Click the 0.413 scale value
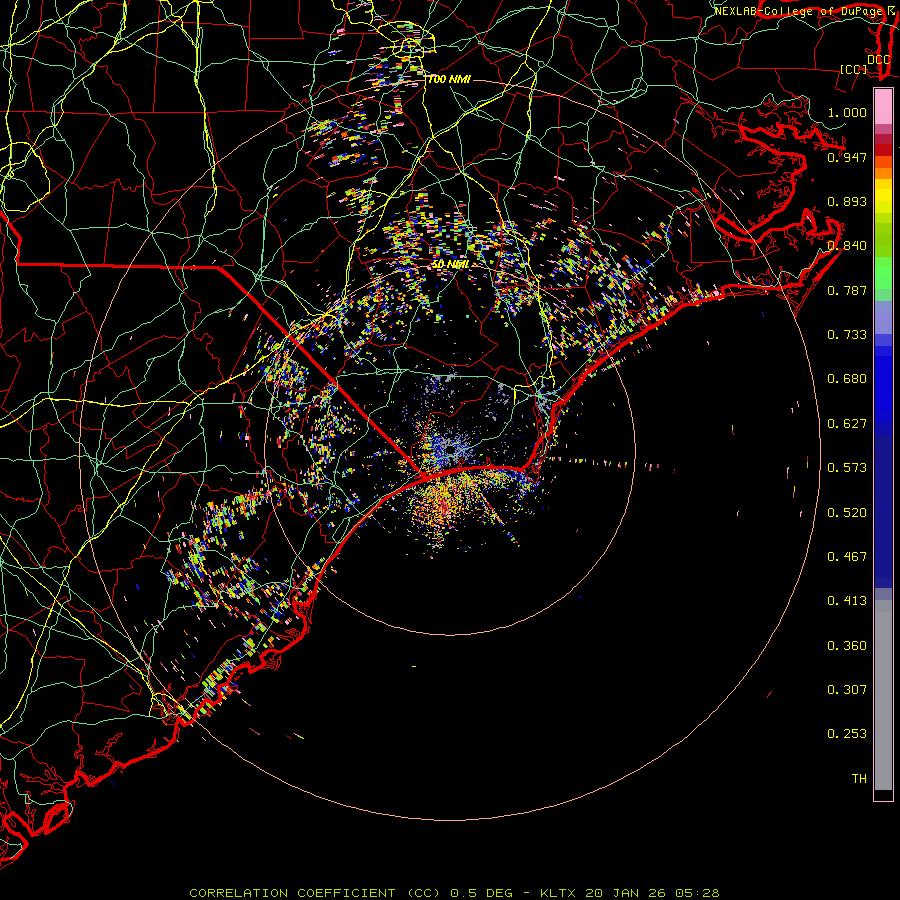Screen dimensions: 900x900 pyautogui.click(x=847, y=601)
